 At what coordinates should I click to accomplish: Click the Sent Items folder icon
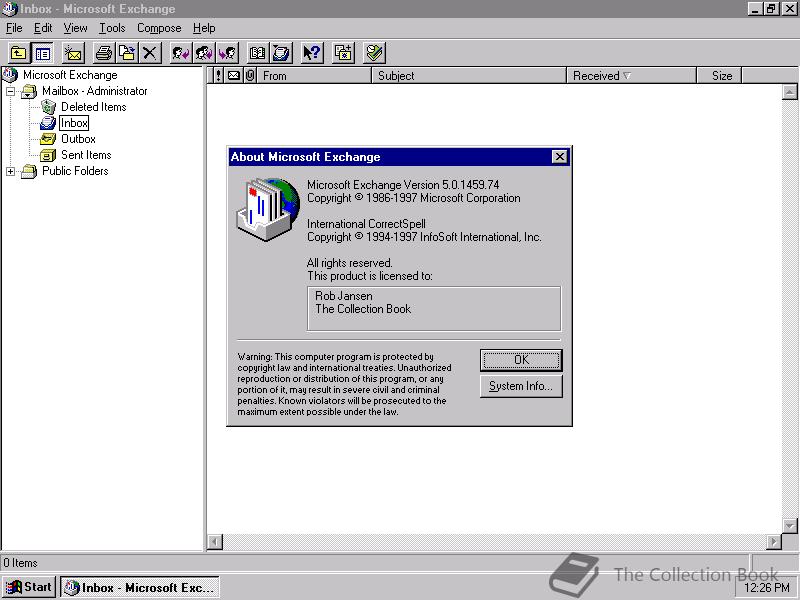(48, 155)
